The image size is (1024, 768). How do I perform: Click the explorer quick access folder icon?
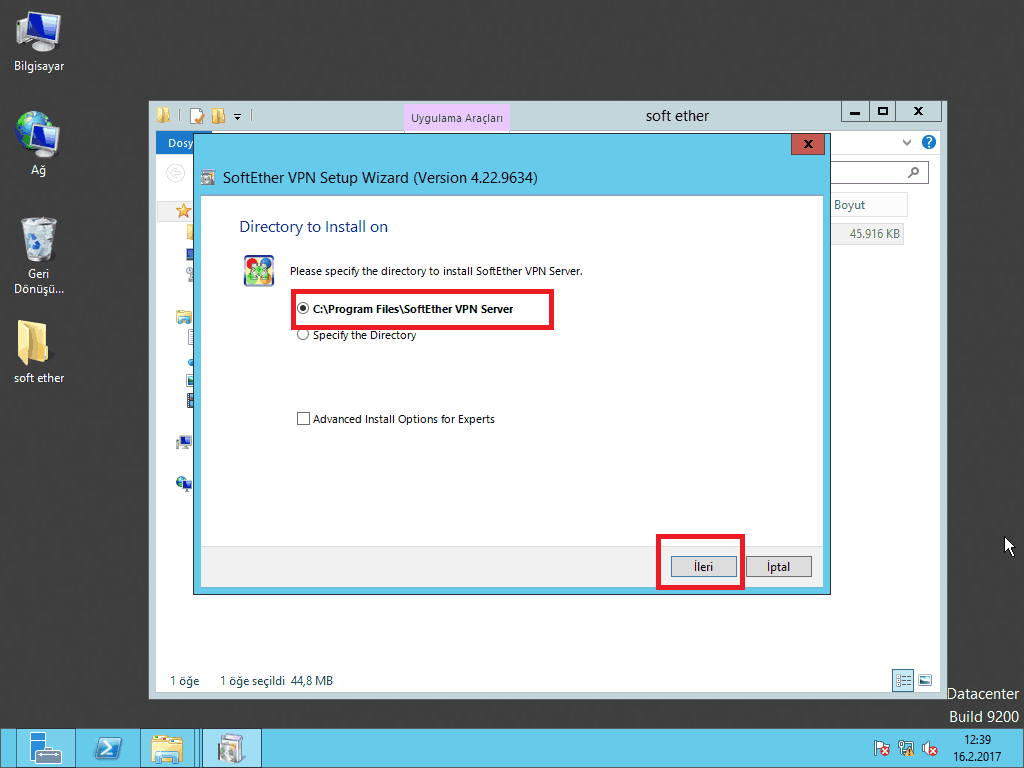(x=163, y=116)
